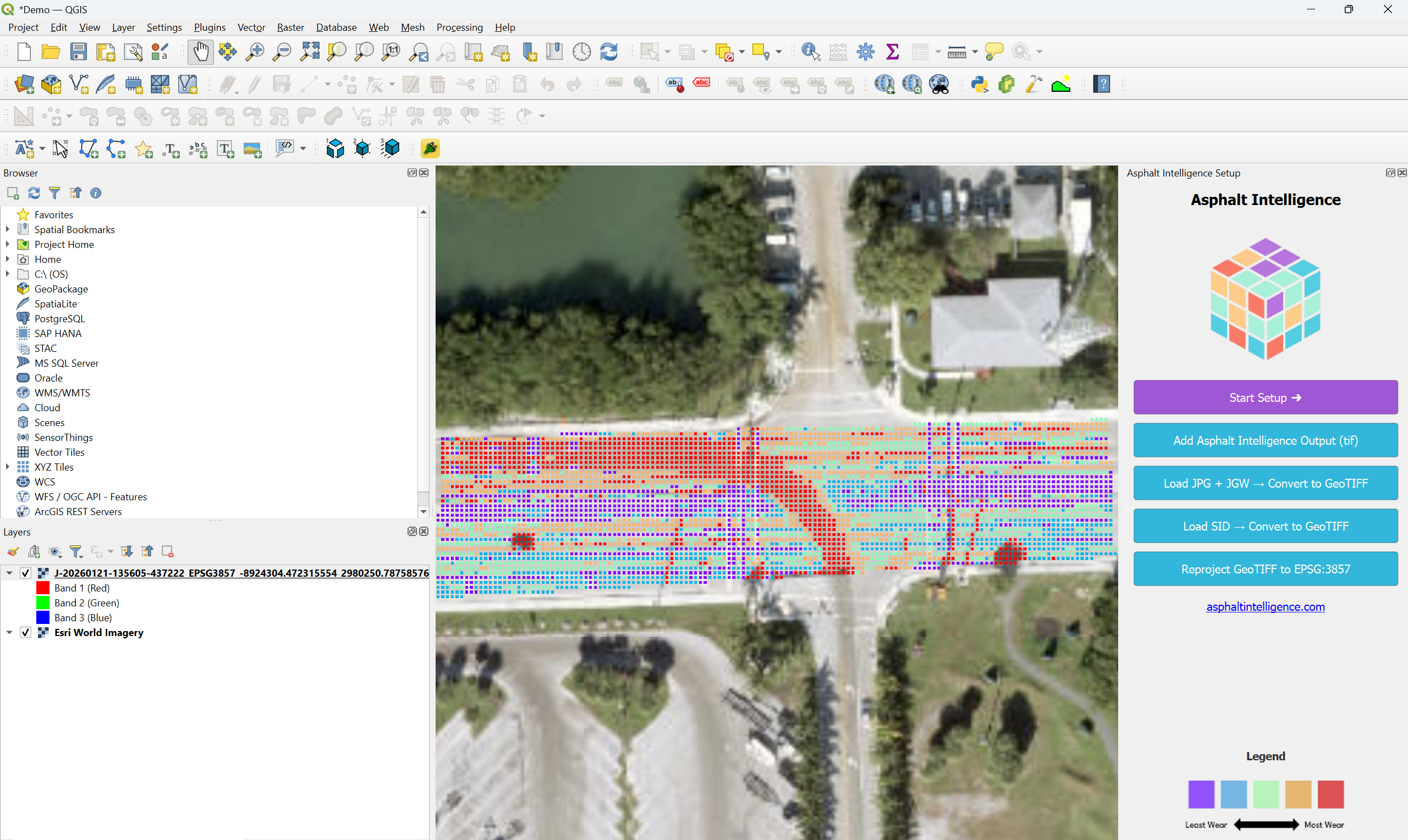1408x840 pixels.
Task: Open the Temporal Controller clock icon
Action: [x=581, y=52]
